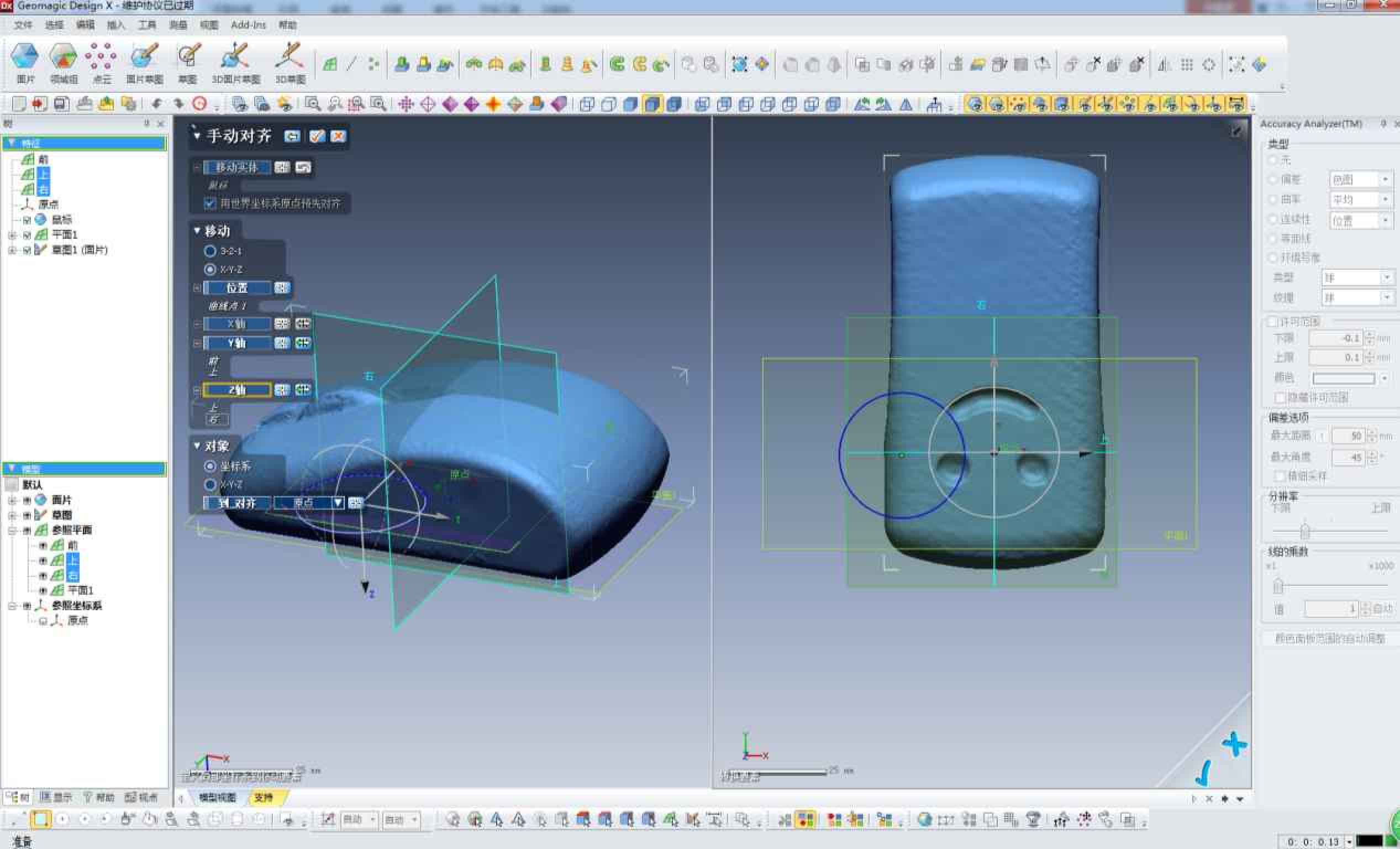Cancel 手动对齐 with the red X icon
The height and width of the screenshot is (849, 1400).
pos(338,137)
